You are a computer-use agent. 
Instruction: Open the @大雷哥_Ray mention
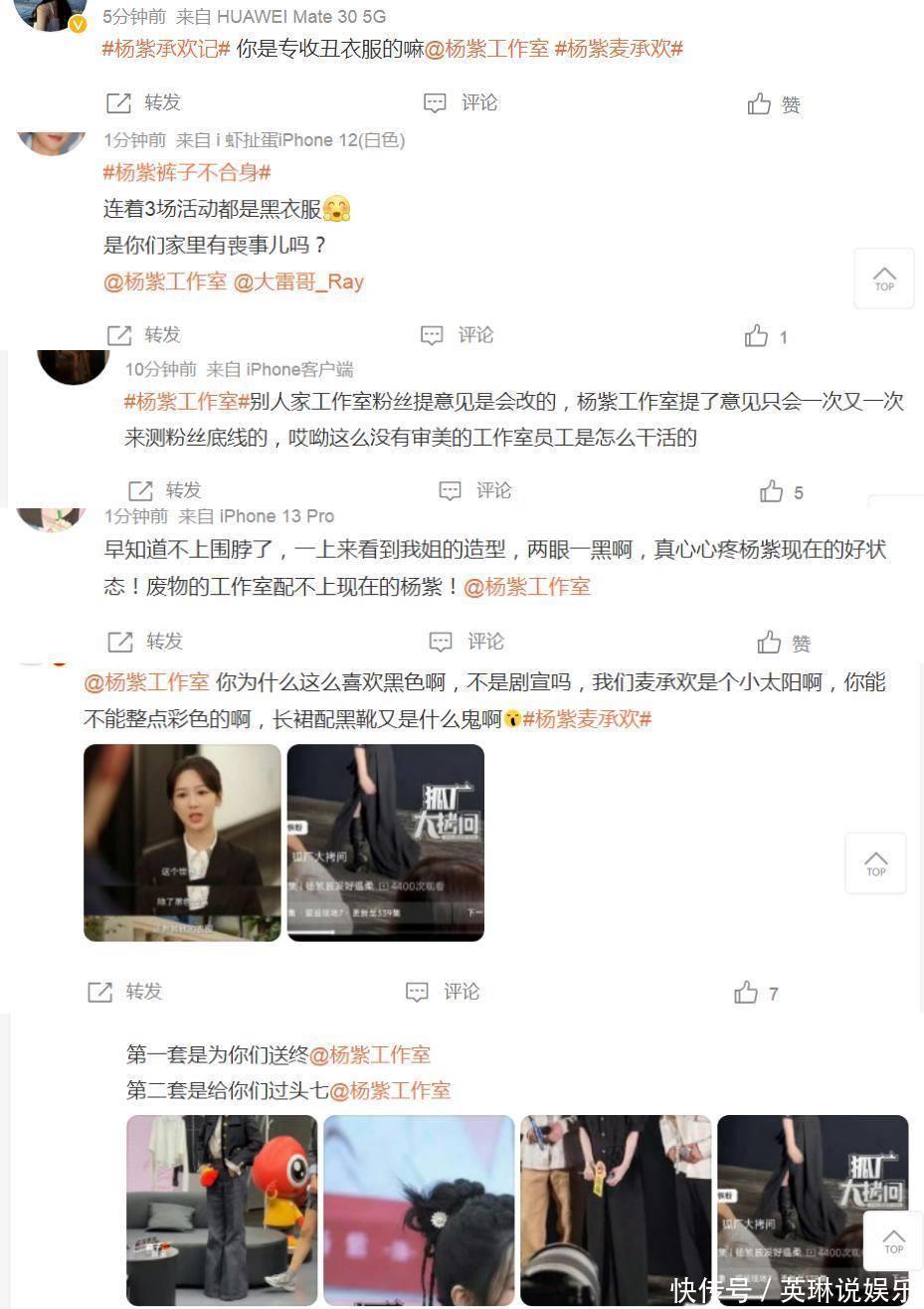(x=298, y=281)
